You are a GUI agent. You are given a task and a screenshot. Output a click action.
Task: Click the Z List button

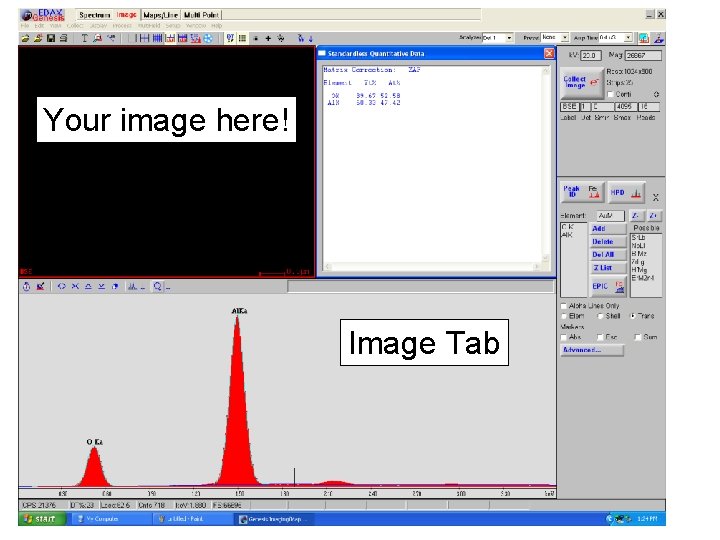(x=608, y=268)
